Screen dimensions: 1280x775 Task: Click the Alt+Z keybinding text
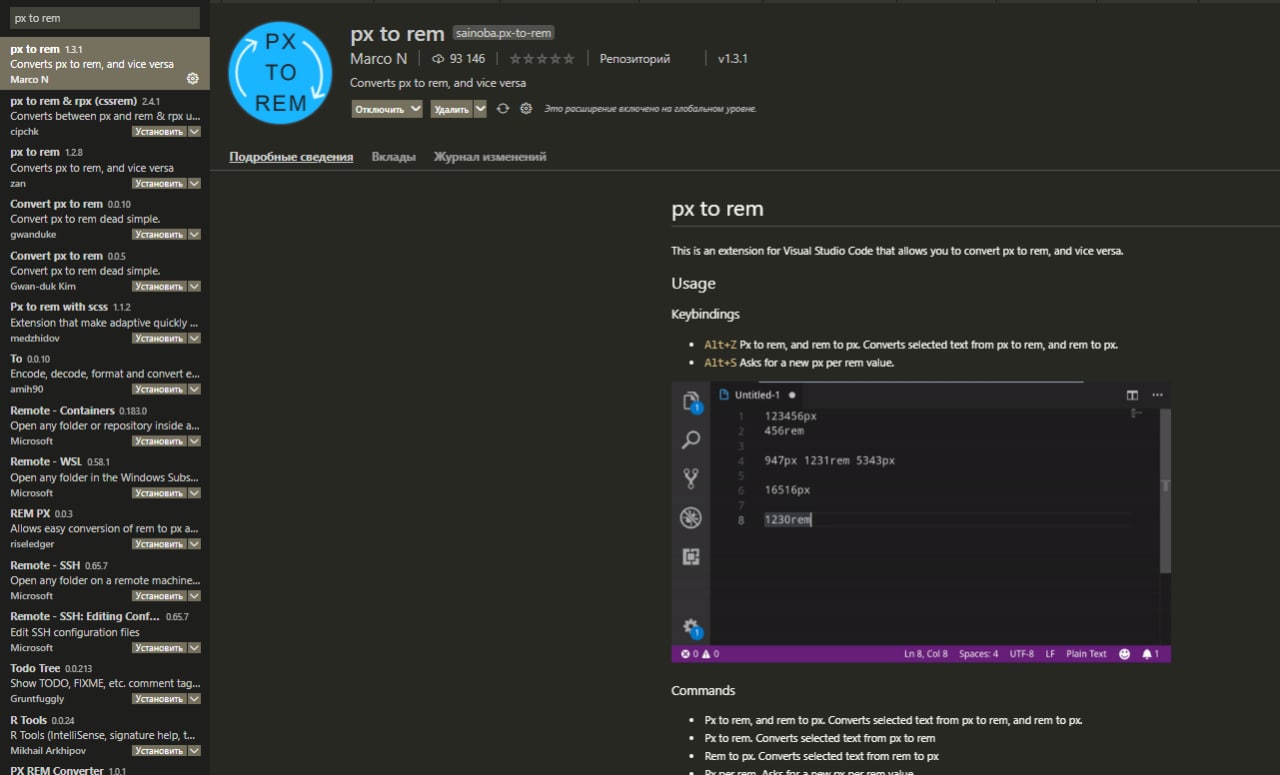720,345
